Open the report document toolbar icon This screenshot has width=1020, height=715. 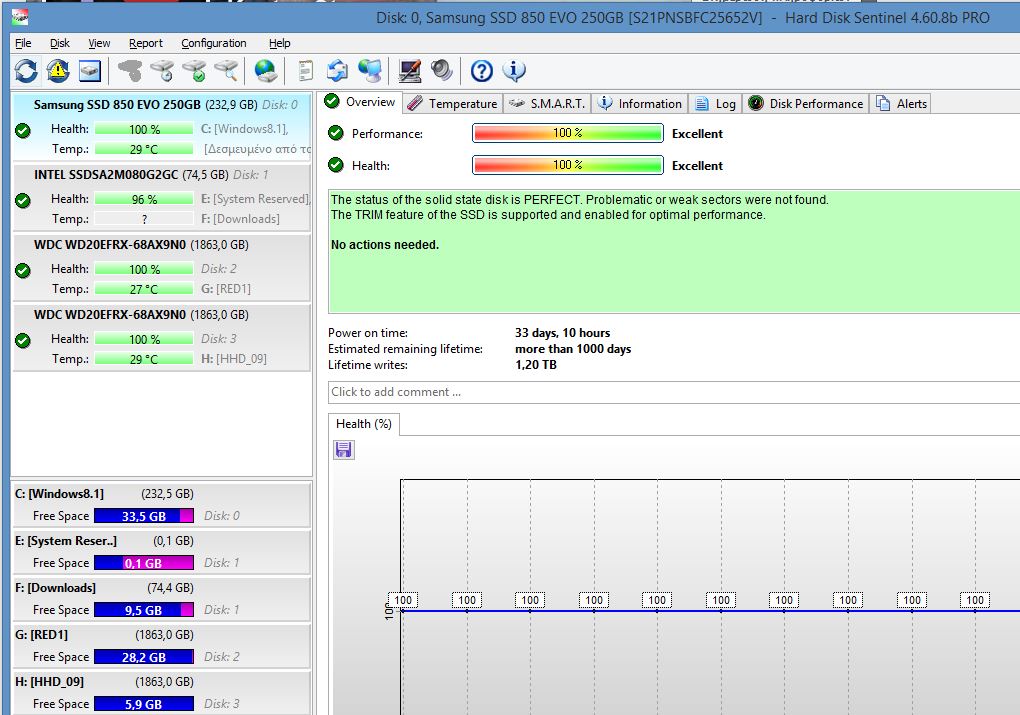[306, 71]
